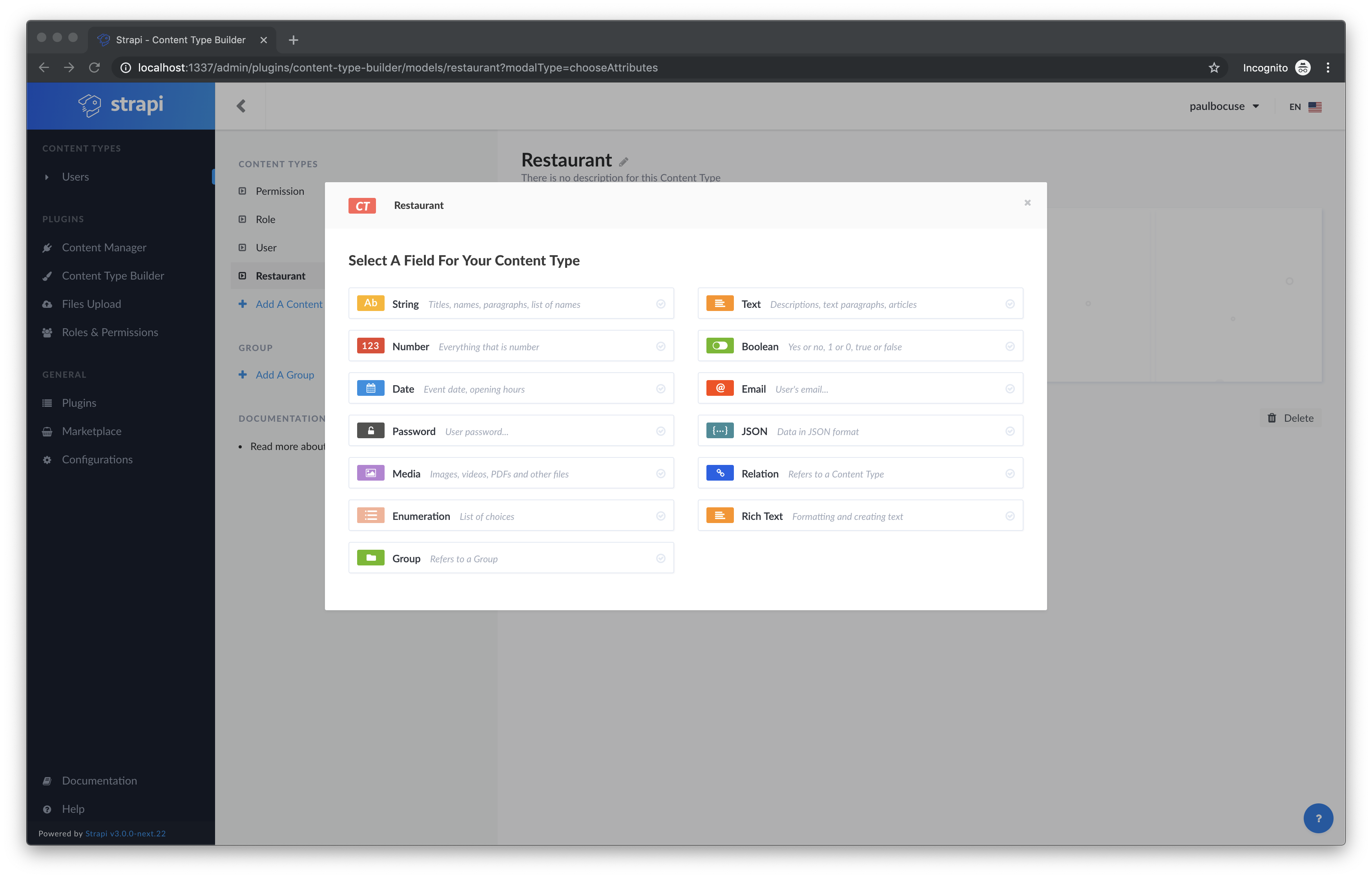The width and height of the screenshot is (1372, 878).
Task: Click the Add A Group link
Action: click(284, 375)
